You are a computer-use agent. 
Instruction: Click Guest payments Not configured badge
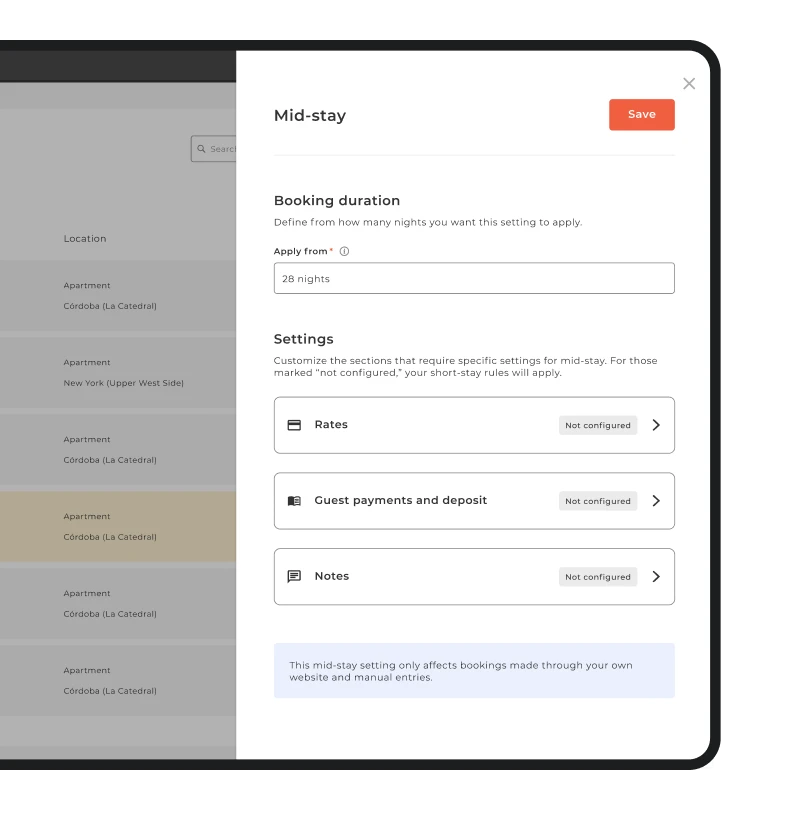coord(598,501)
